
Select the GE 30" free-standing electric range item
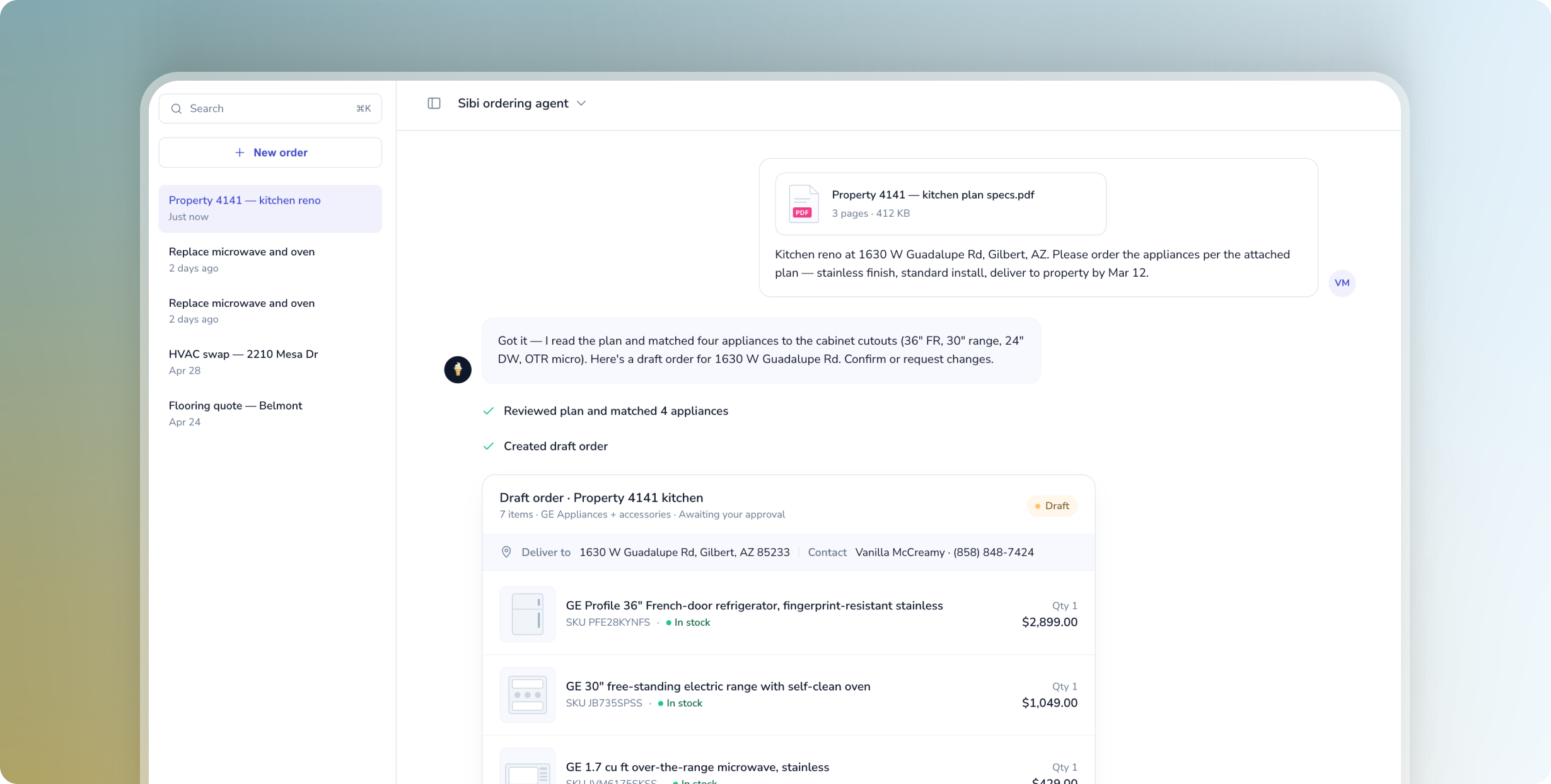coord(788,695)
